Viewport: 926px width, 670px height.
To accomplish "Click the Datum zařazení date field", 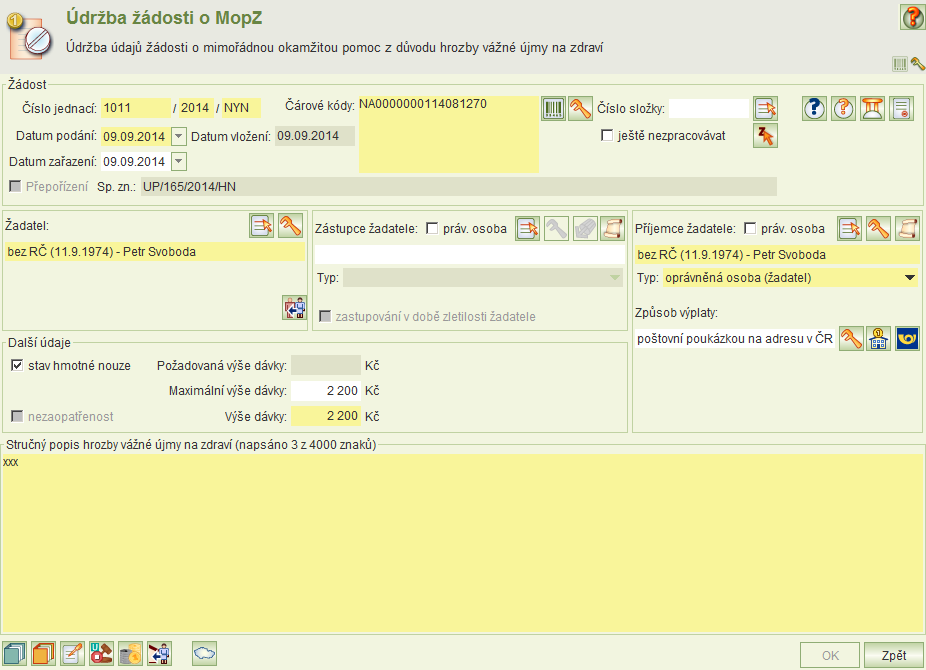I will coord(135,161).
